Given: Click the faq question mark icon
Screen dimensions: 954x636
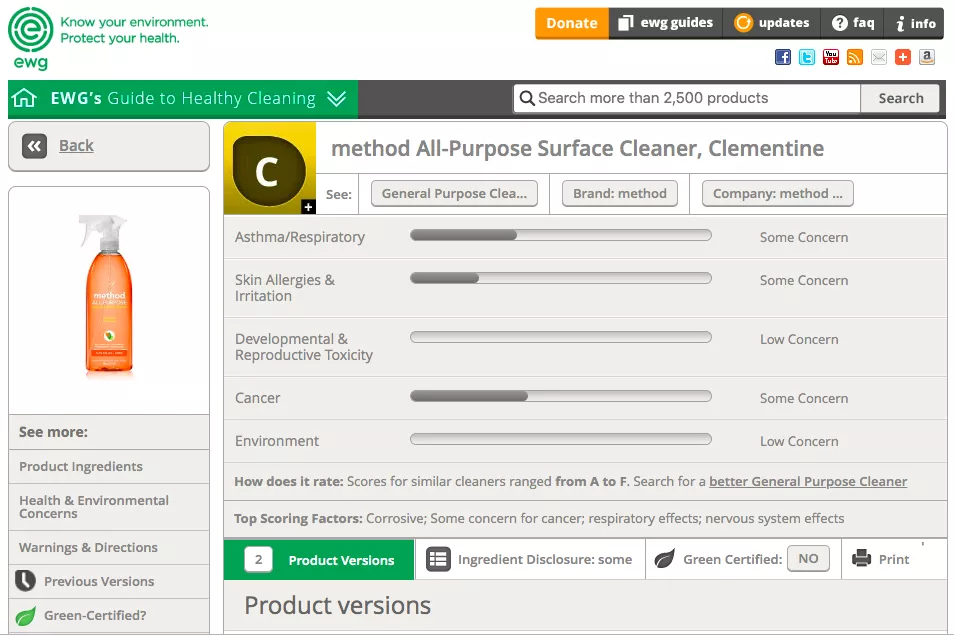Looking at the screenshot, I should click(x=840, y=23).
